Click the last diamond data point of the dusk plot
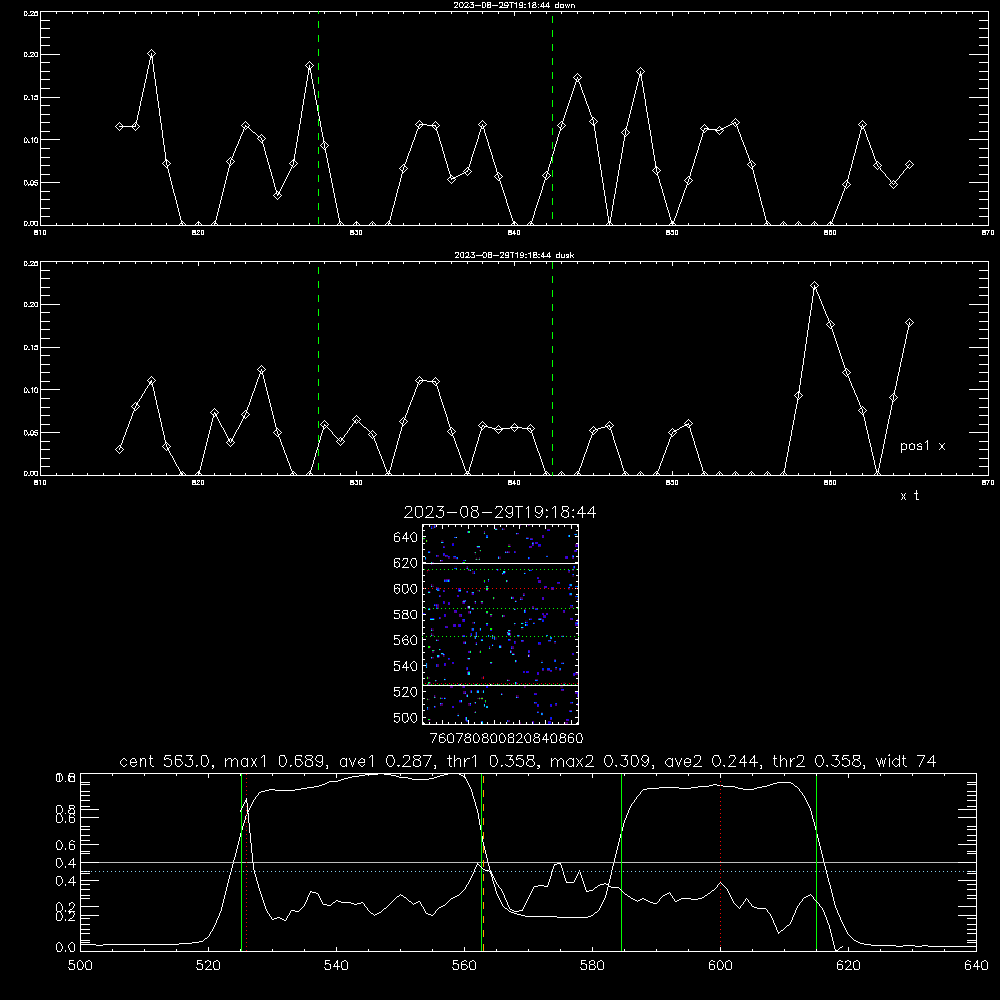 tap(909, 323)
